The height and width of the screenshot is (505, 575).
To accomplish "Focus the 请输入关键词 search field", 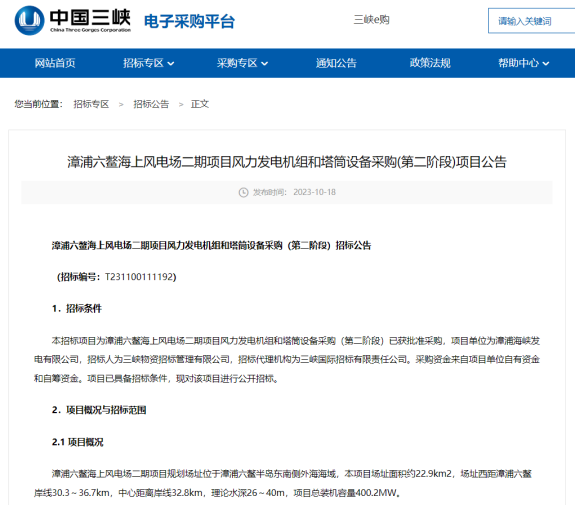I will pos(531,21).
